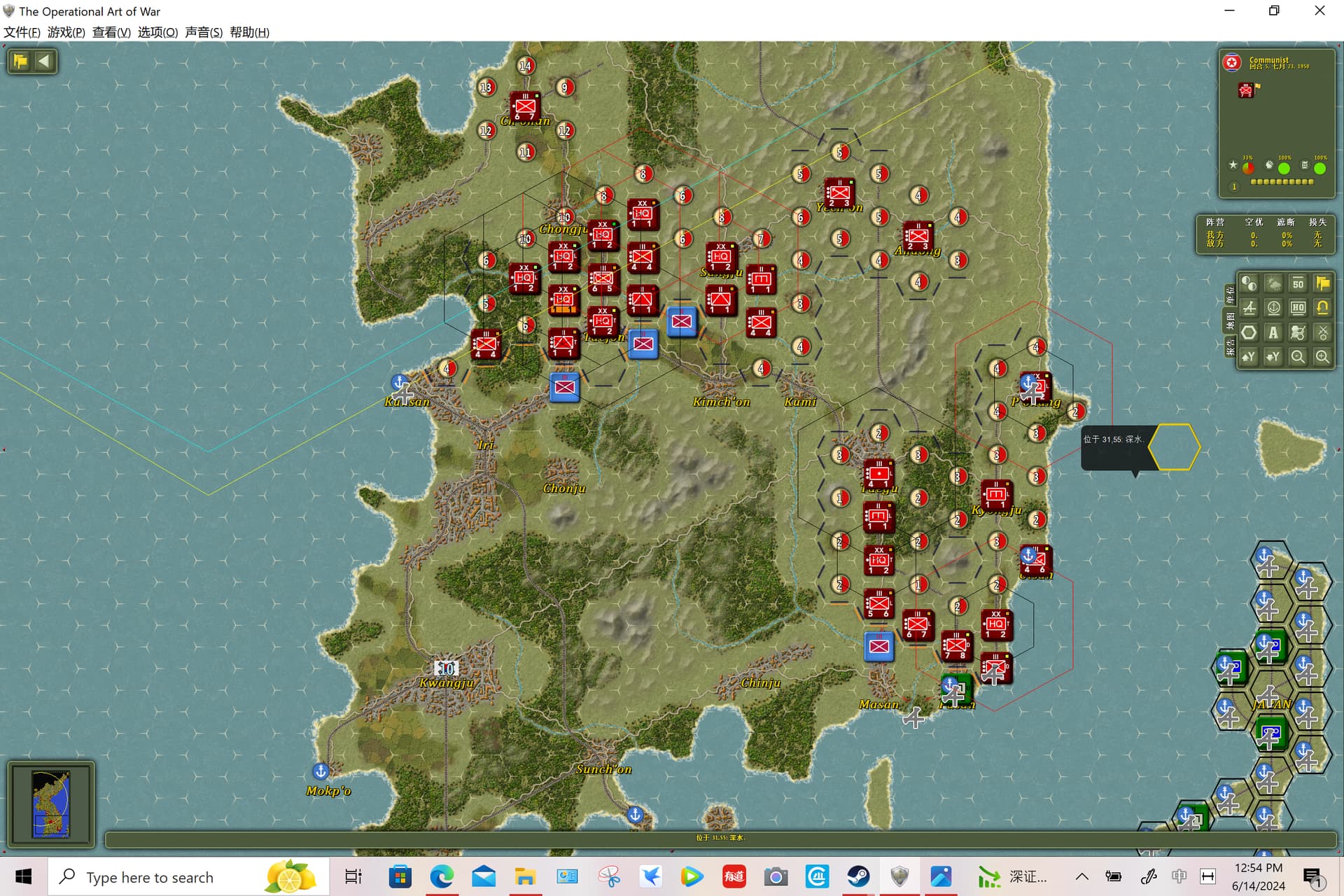Select the green unit at Pusan
Screen dimensions: 1344x896
957,689
